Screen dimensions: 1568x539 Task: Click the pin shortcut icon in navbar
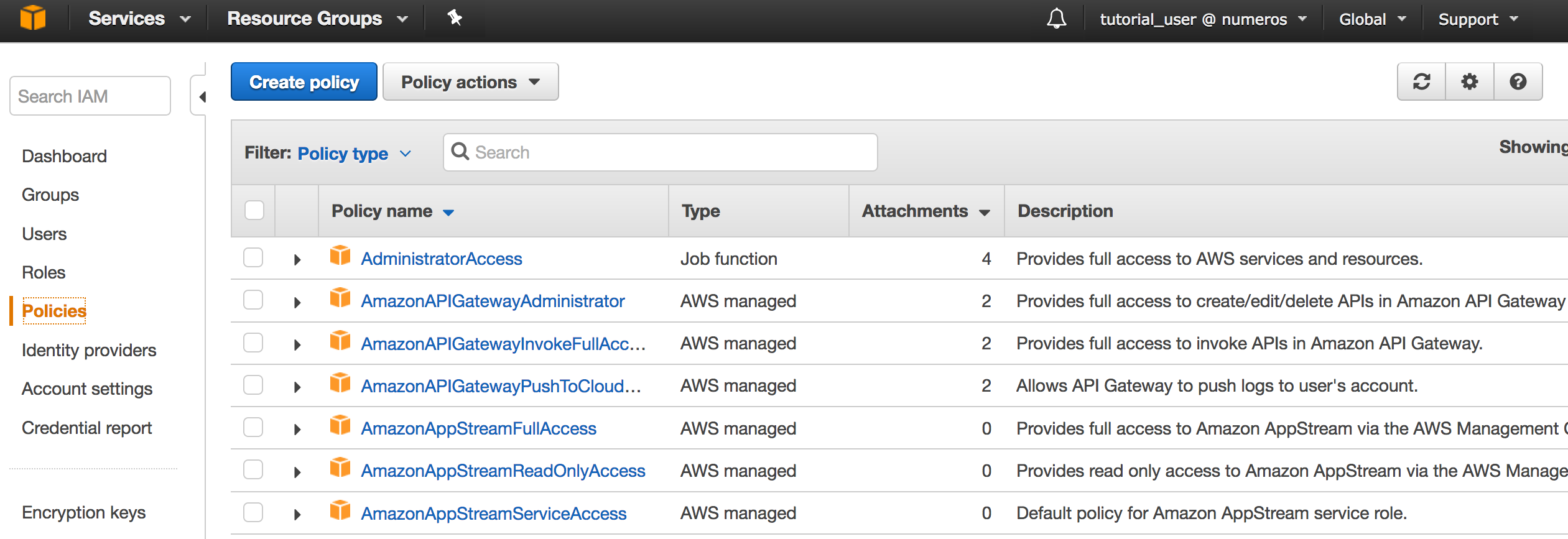pyautogui.click(x=455, y=18)
